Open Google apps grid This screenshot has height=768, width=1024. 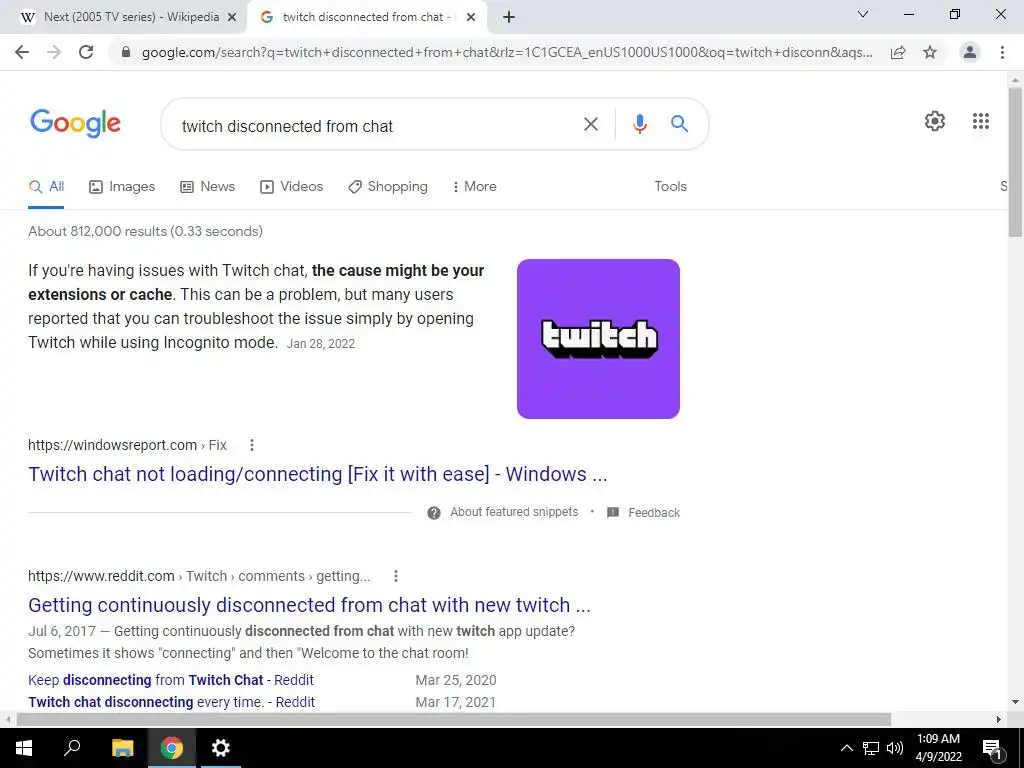(x=980, y=121)
